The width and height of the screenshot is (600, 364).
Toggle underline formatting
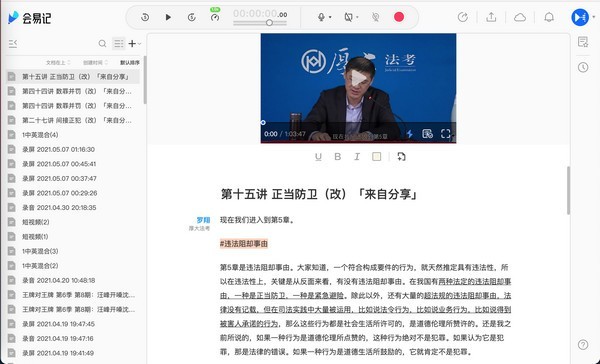[318, 157]
